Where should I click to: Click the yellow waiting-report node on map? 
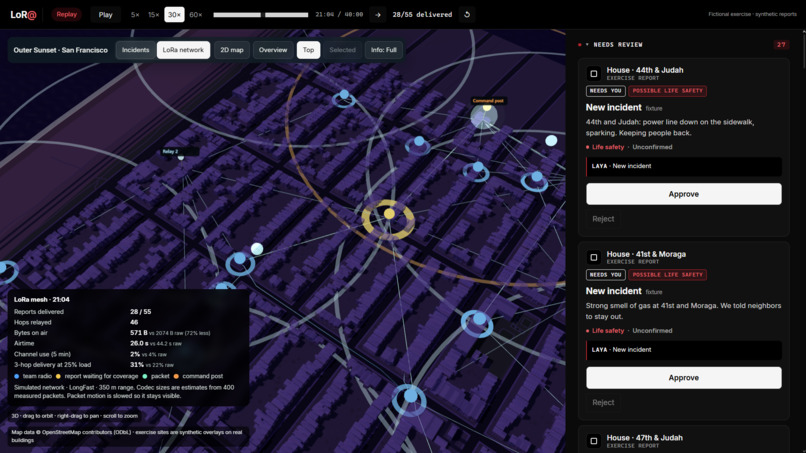click(389, 214)
